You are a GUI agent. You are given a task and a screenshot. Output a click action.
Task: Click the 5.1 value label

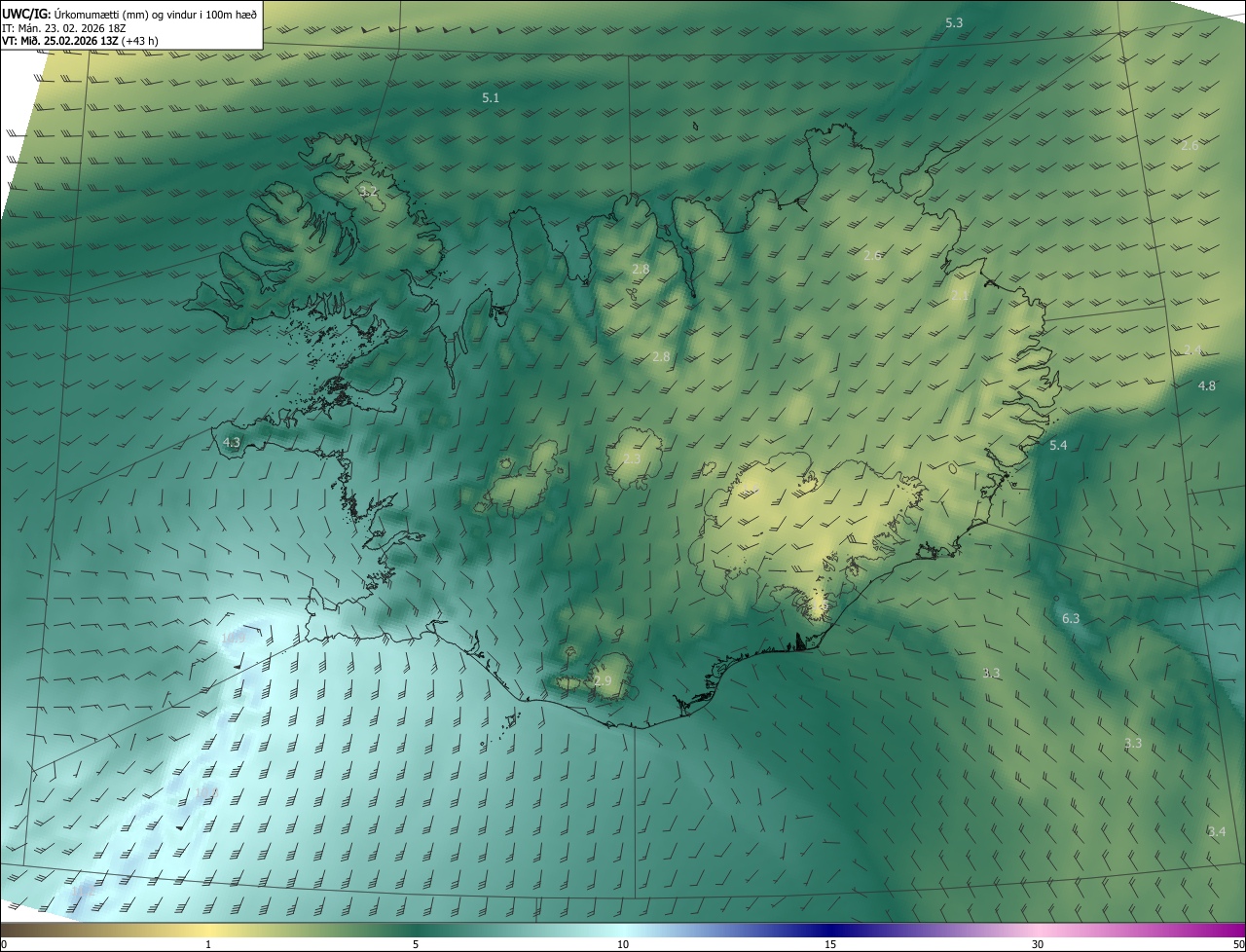[x=491, y=98]
